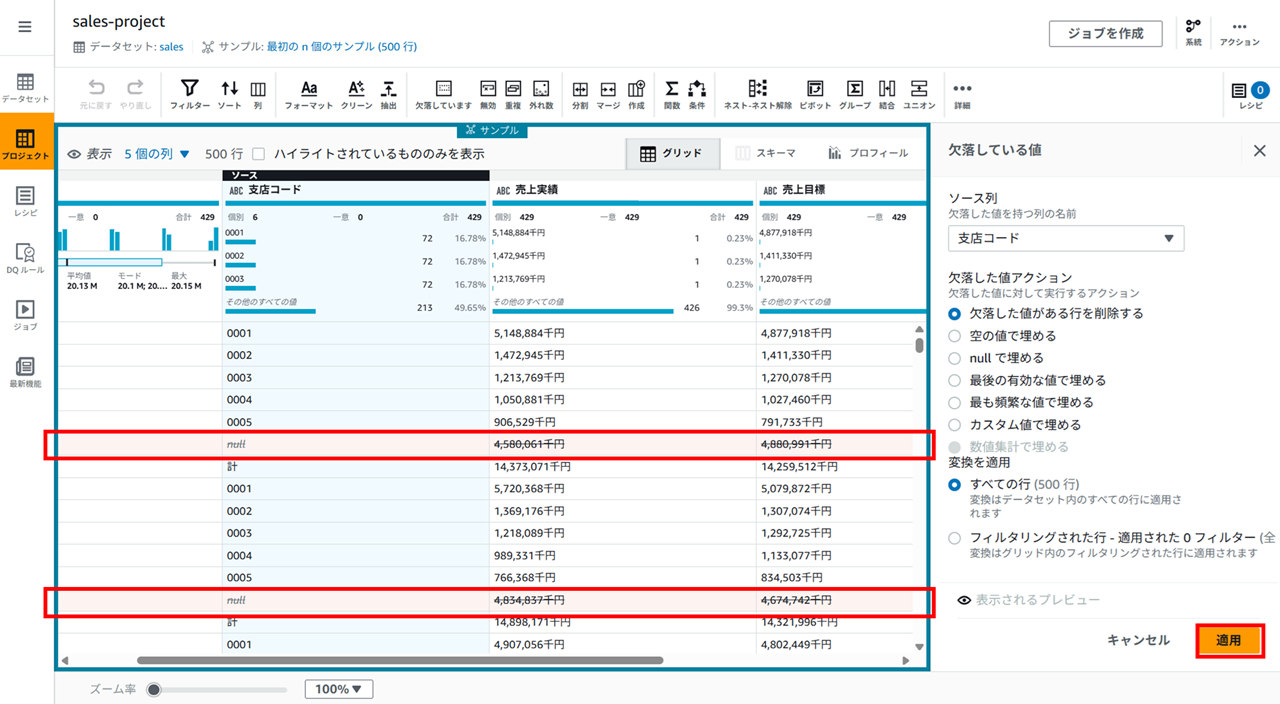The width and height of the screenshot is (1280, 704).
Task: Open the 条件 (conditions) tool
Action: click(x=697, y=94)
